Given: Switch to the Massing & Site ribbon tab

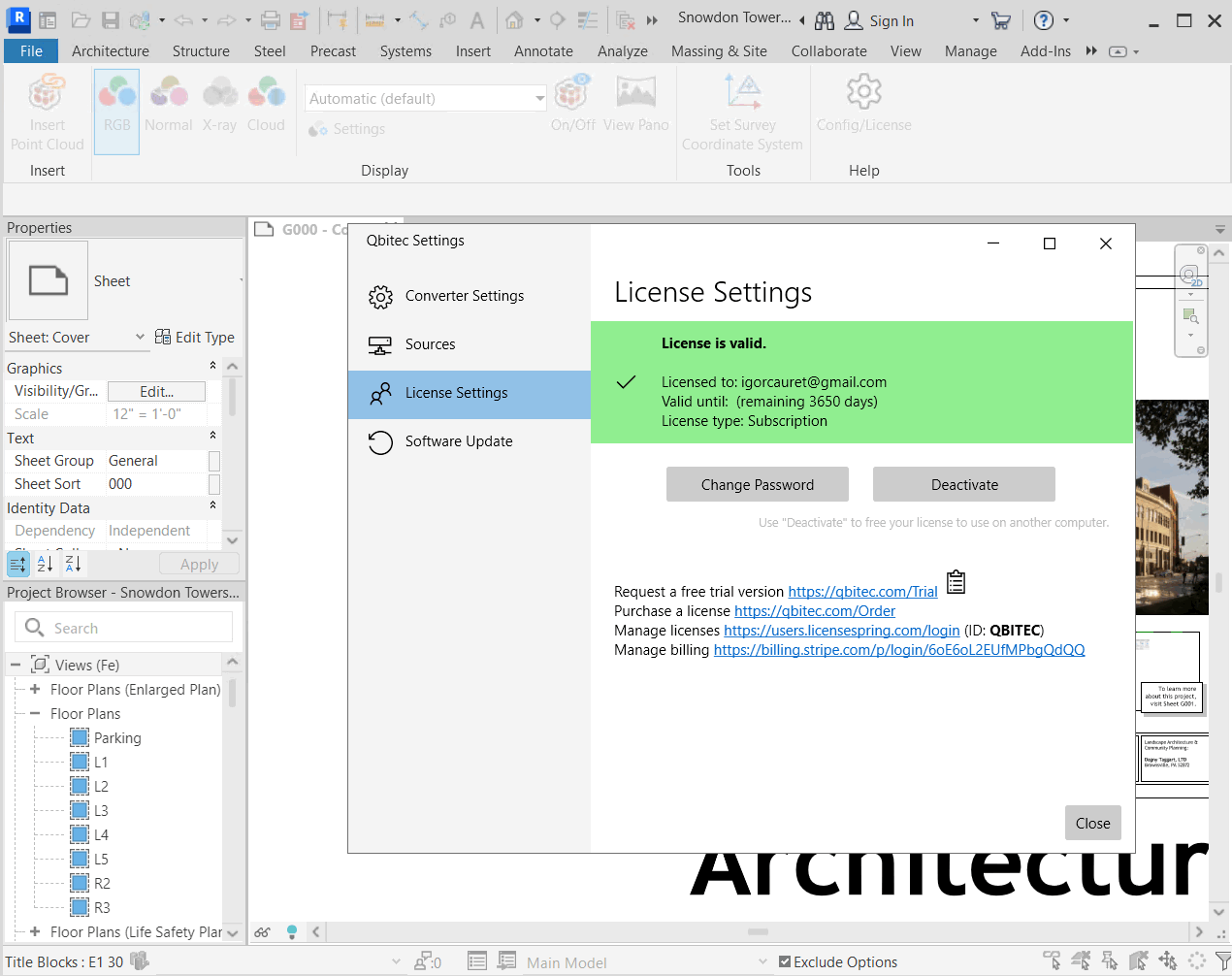Looking at the screenshot, I should 719,51.
